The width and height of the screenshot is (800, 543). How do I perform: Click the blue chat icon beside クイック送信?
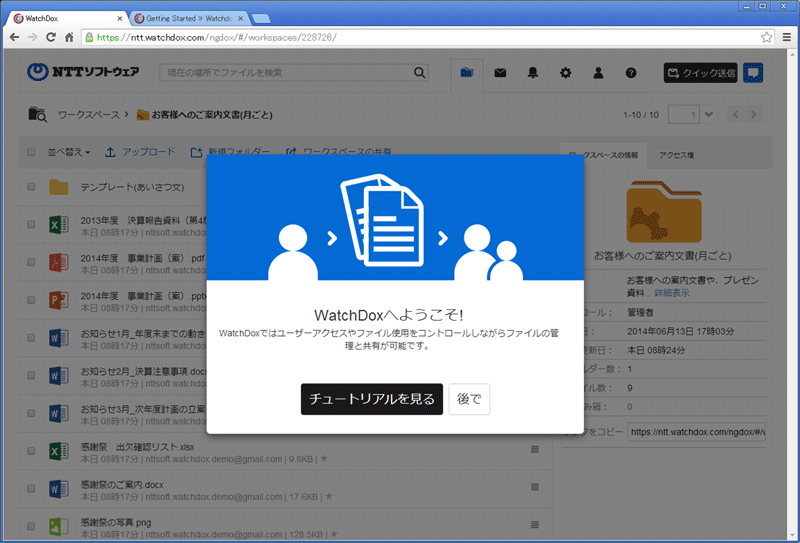(753, 73)
